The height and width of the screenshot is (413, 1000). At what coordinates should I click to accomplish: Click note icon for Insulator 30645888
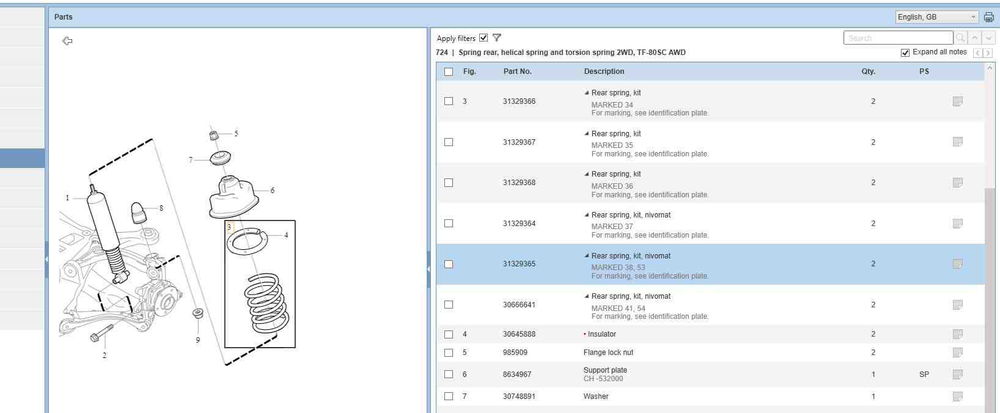(x=957, y=334)
